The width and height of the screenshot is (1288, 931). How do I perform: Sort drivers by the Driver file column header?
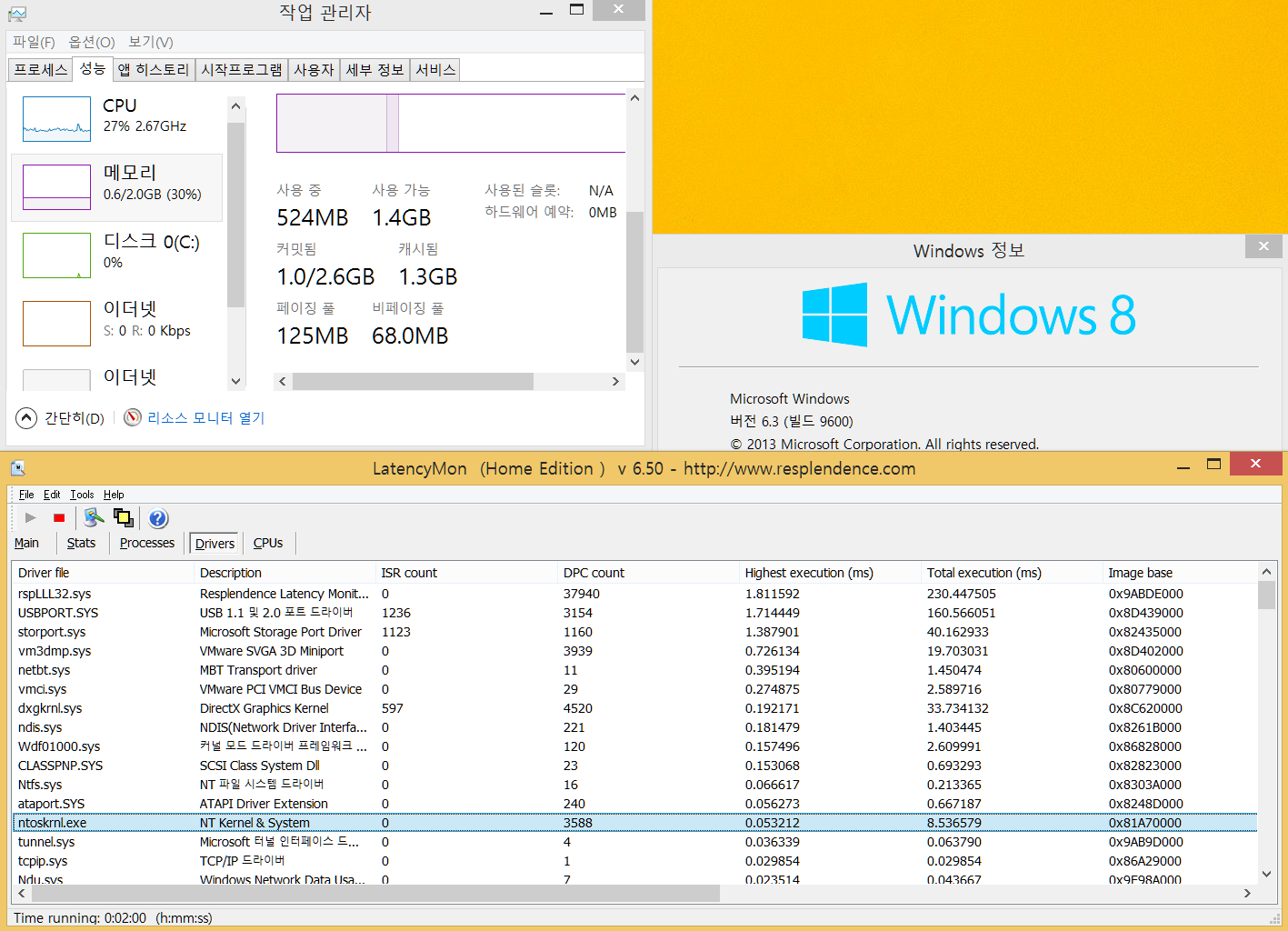[103, 573]
